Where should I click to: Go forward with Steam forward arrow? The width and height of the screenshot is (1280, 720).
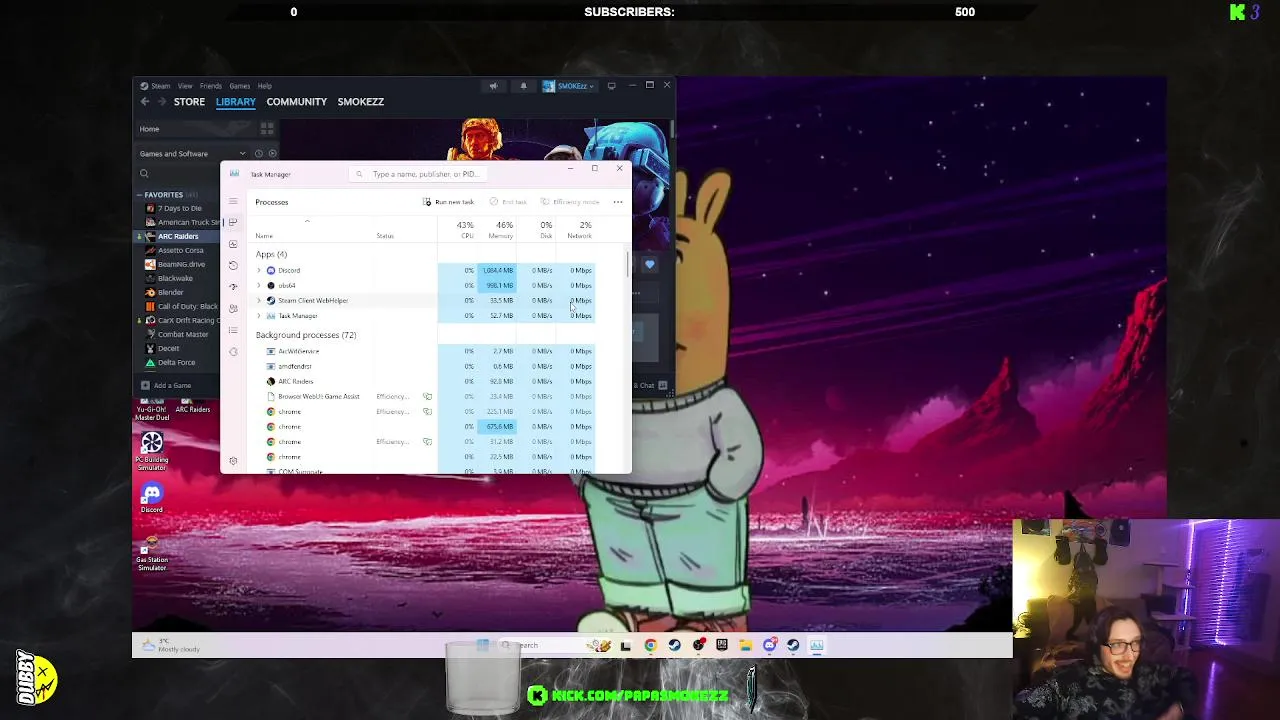pos(161,101)
